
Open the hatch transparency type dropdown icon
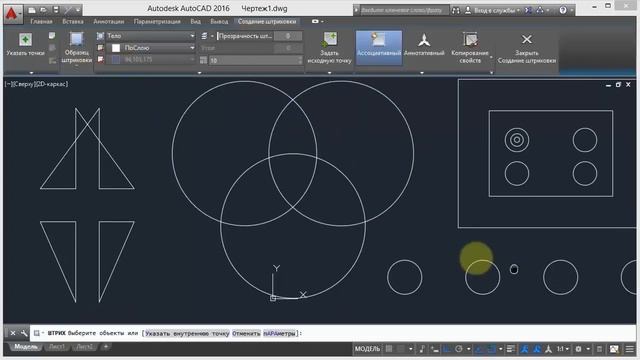click(x=206, y=36)
